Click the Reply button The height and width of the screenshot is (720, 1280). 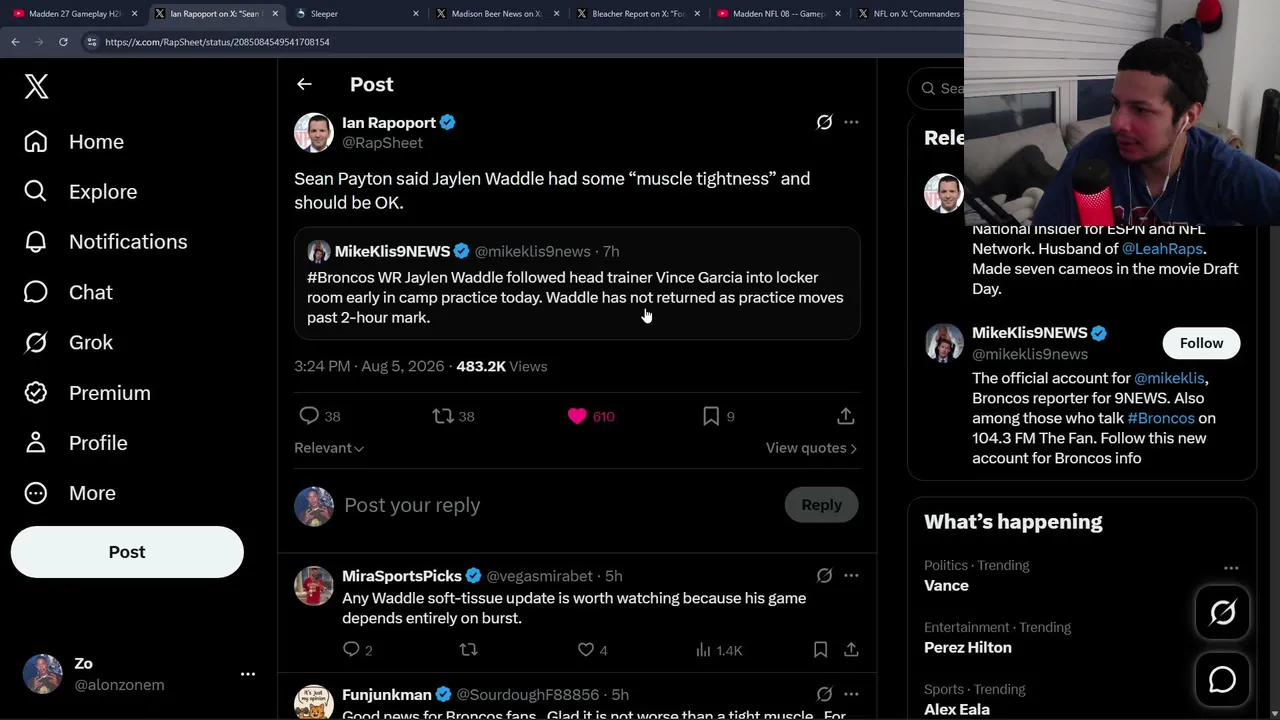(x=821, y=505)
